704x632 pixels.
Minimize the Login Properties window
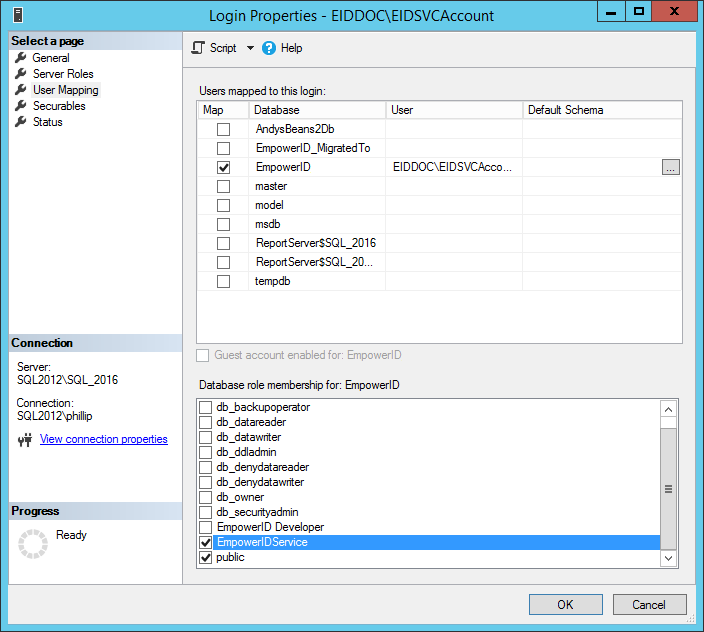point(611,12)
